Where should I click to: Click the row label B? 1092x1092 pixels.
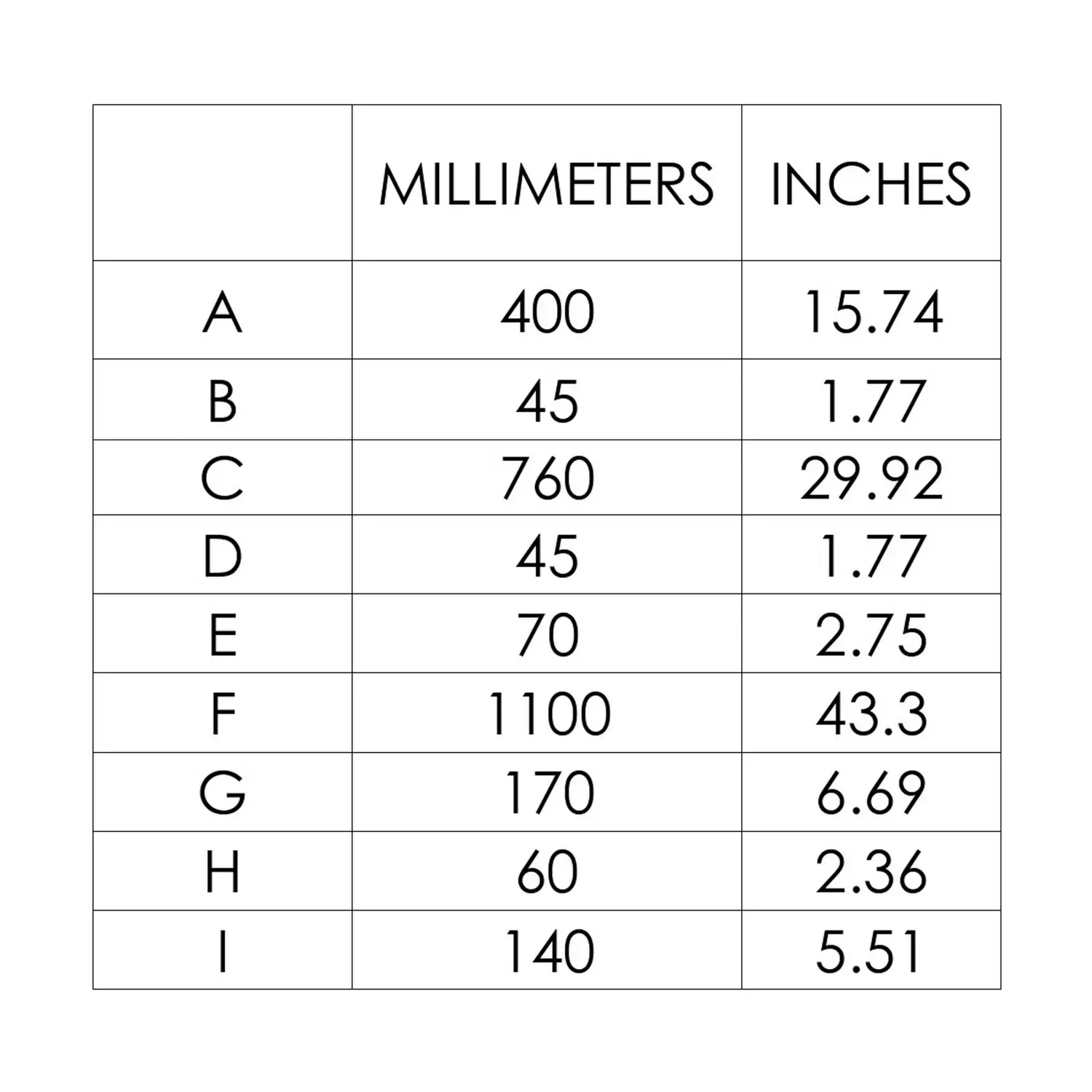(222, 401)
